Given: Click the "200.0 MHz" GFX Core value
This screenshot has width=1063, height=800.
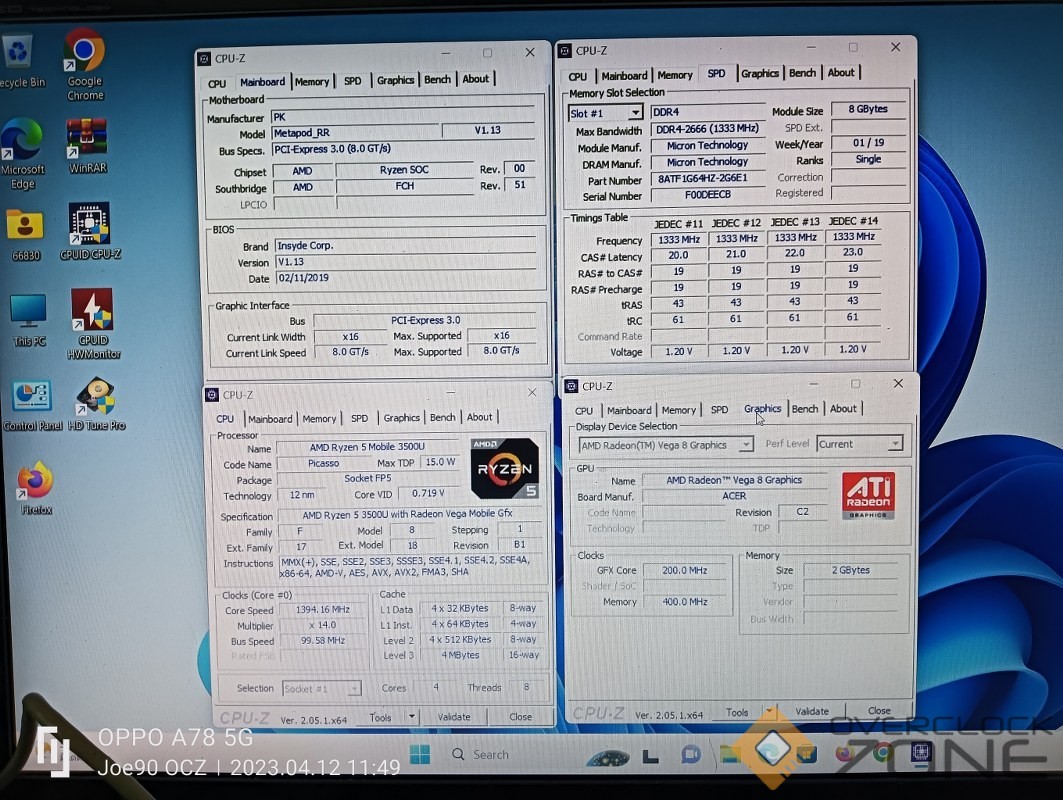Looking at the screenshot, I should pos(685,570).
